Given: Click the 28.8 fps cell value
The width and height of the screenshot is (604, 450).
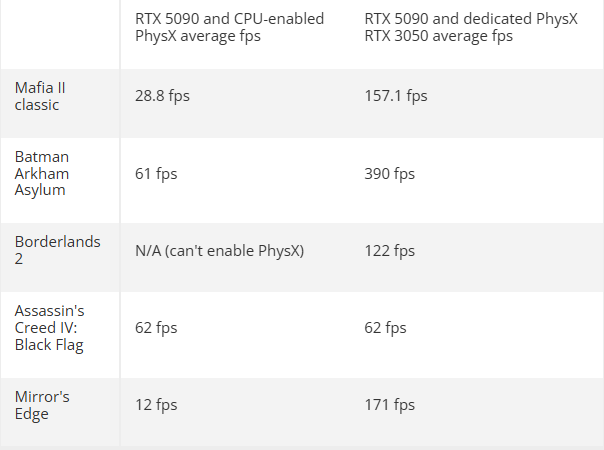Looking at the screenshot, I should click(x=162, y=96).
